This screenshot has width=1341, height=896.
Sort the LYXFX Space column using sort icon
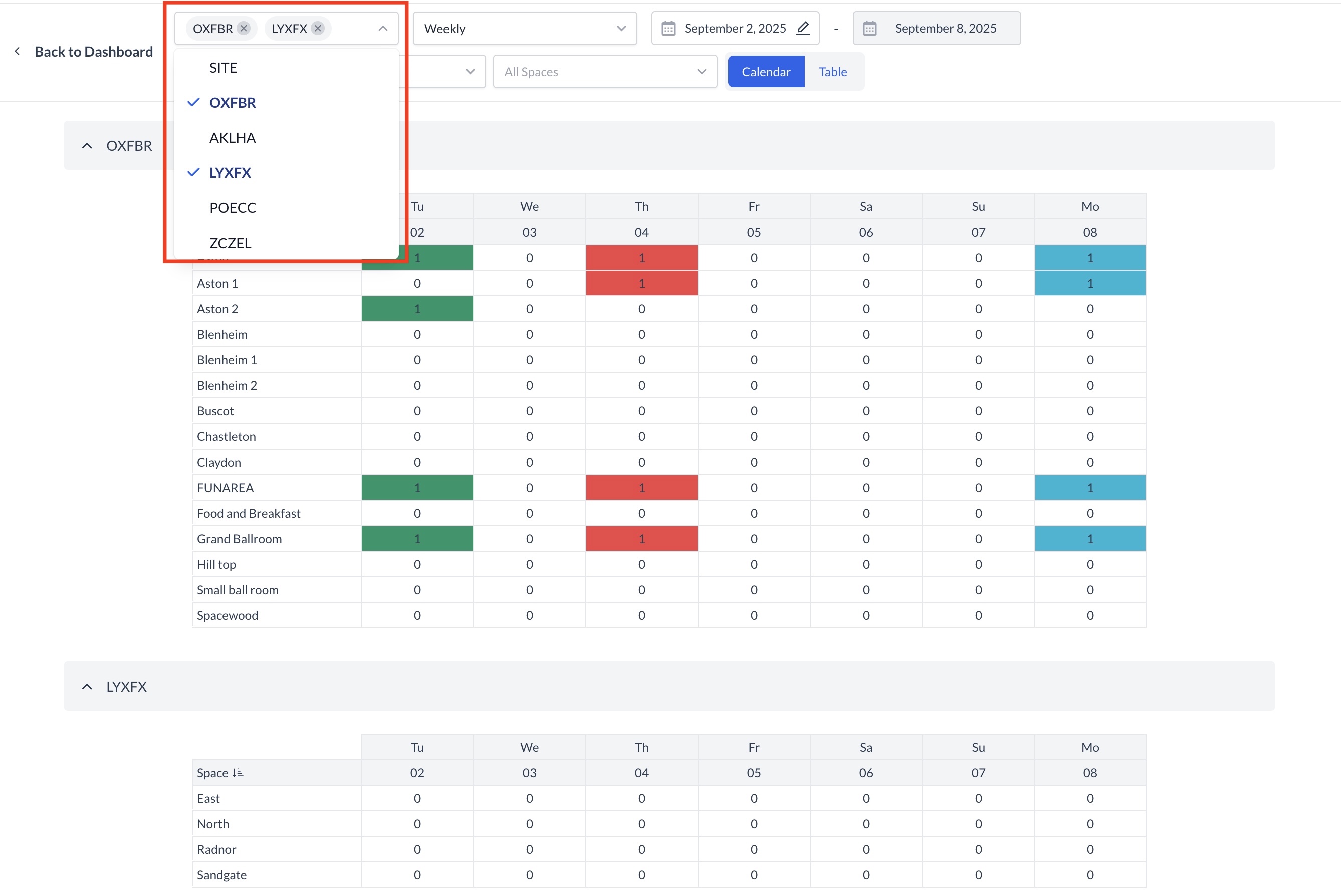[238, 773]
